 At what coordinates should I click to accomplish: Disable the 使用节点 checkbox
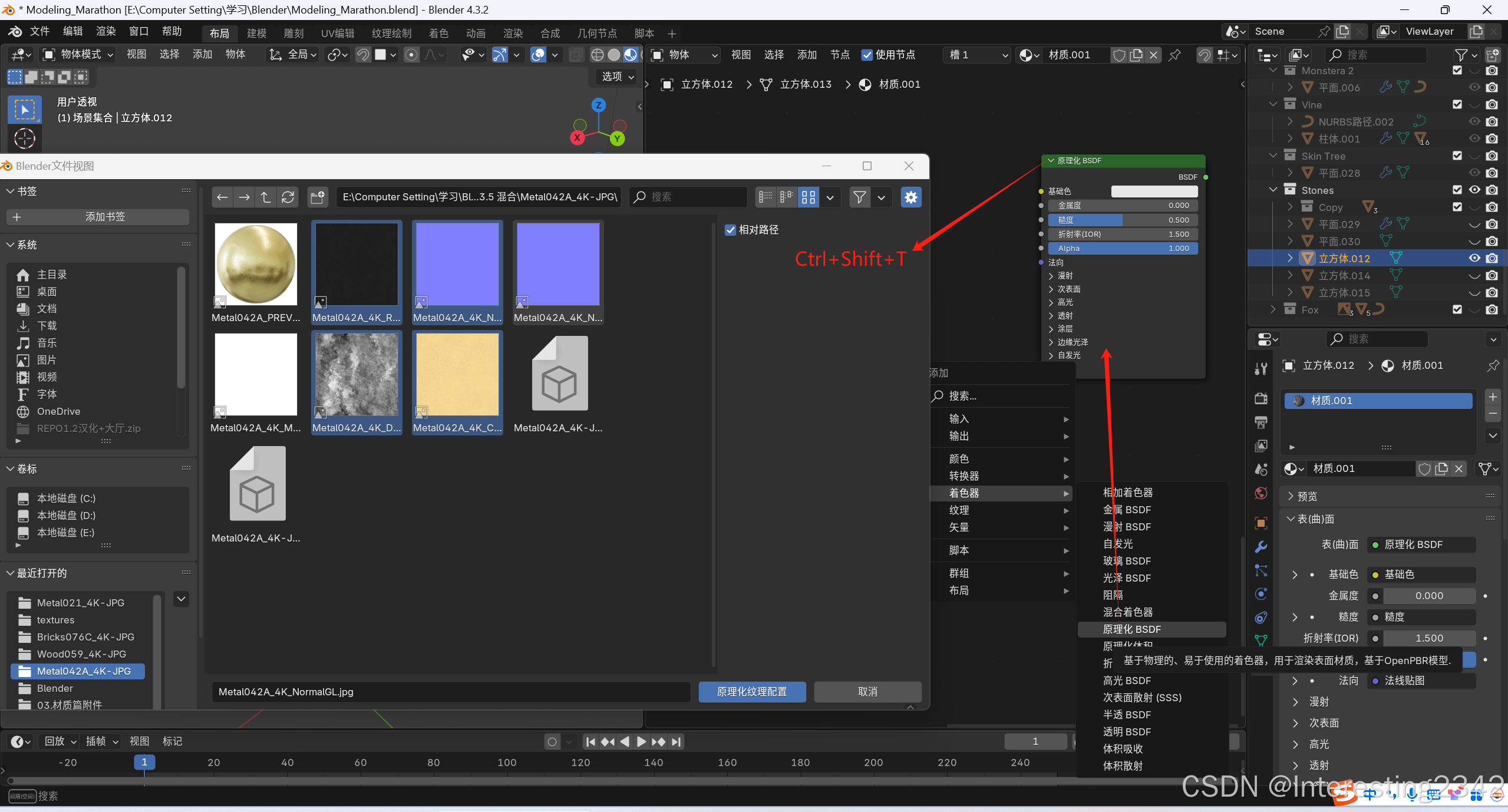pyautogui.click(x=867, y=55)
